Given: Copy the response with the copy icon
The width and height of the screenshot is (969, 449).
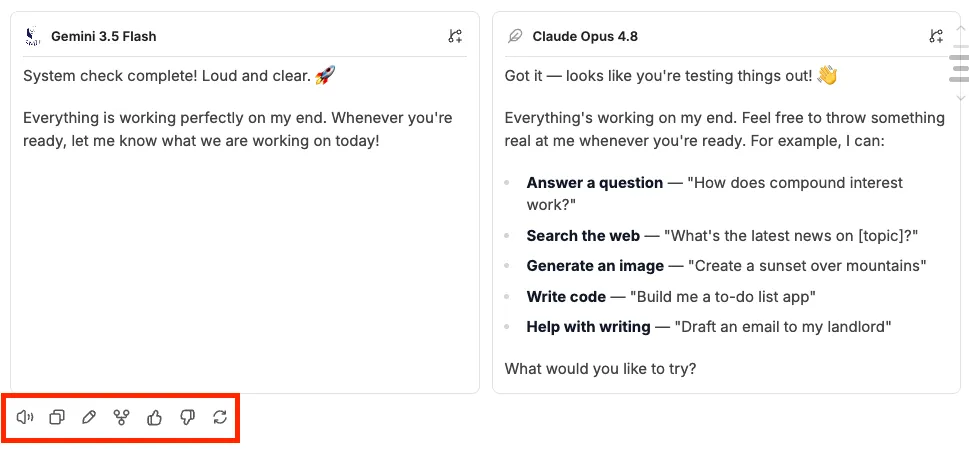Looking at the screenshot, I should pos(57,418).
